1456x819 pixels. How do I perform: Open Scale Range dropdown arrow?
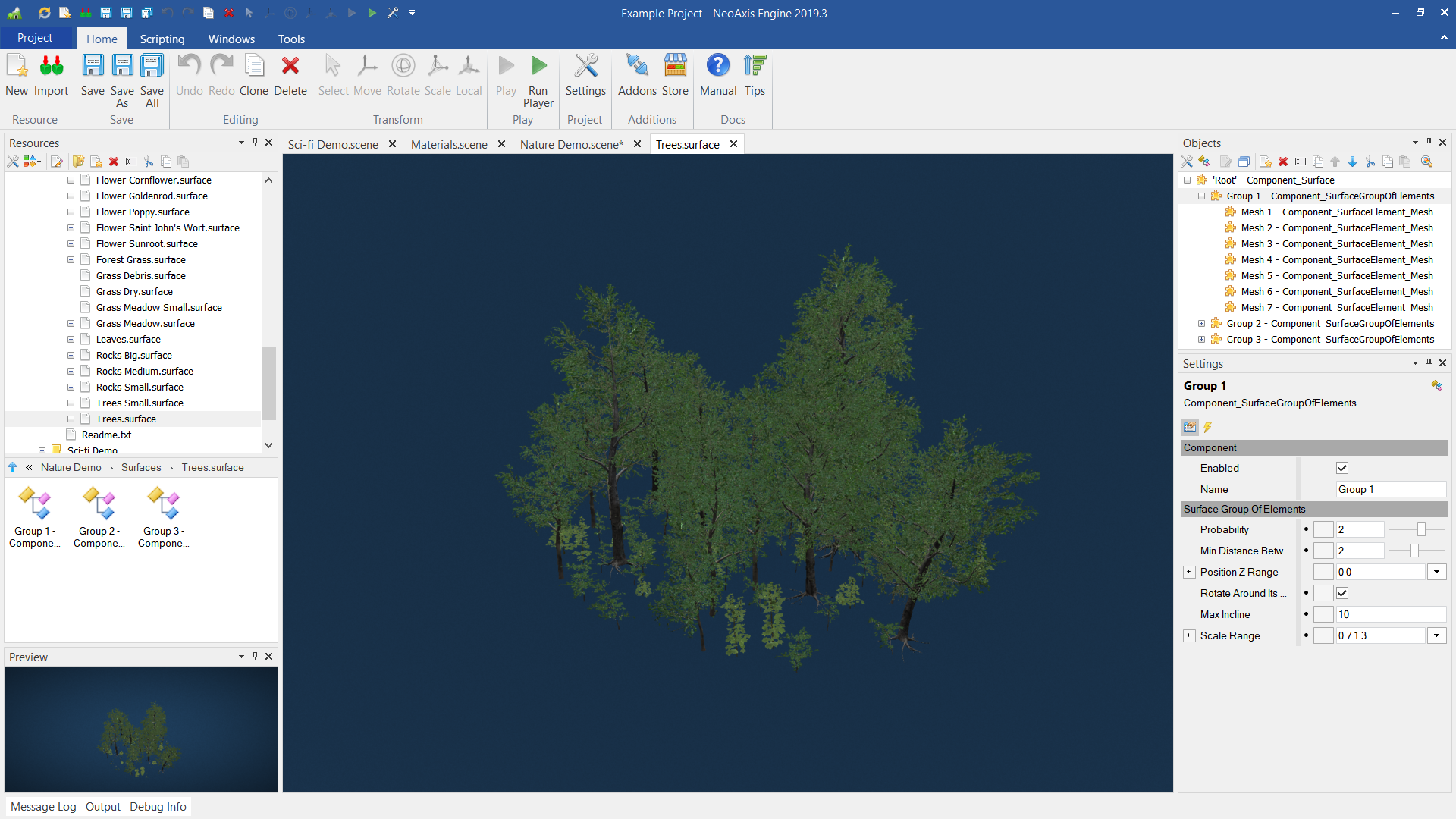coord(1436,635)
